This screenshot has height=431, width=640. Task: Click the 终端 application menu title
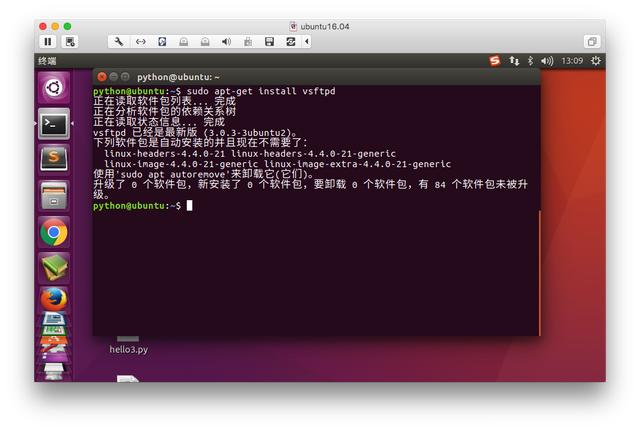coord(47,61)
